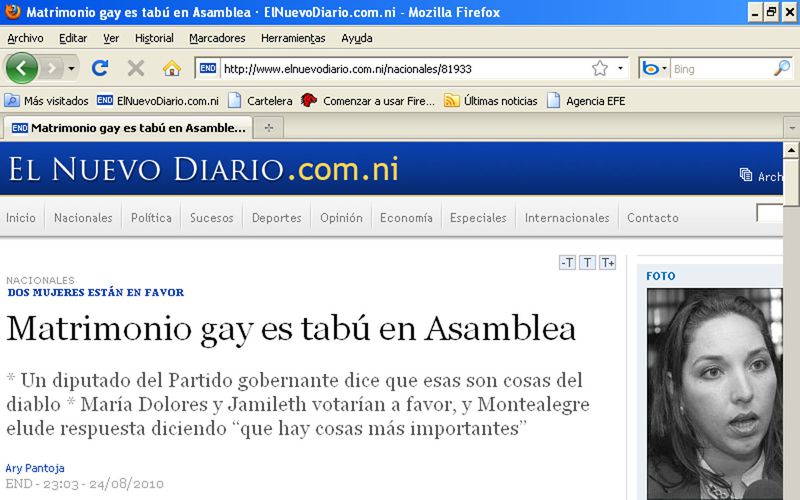Click the vertical scrollbar up arrow
Image resolution: width=800 pixels, height=500 pixels.
point(791,150)
